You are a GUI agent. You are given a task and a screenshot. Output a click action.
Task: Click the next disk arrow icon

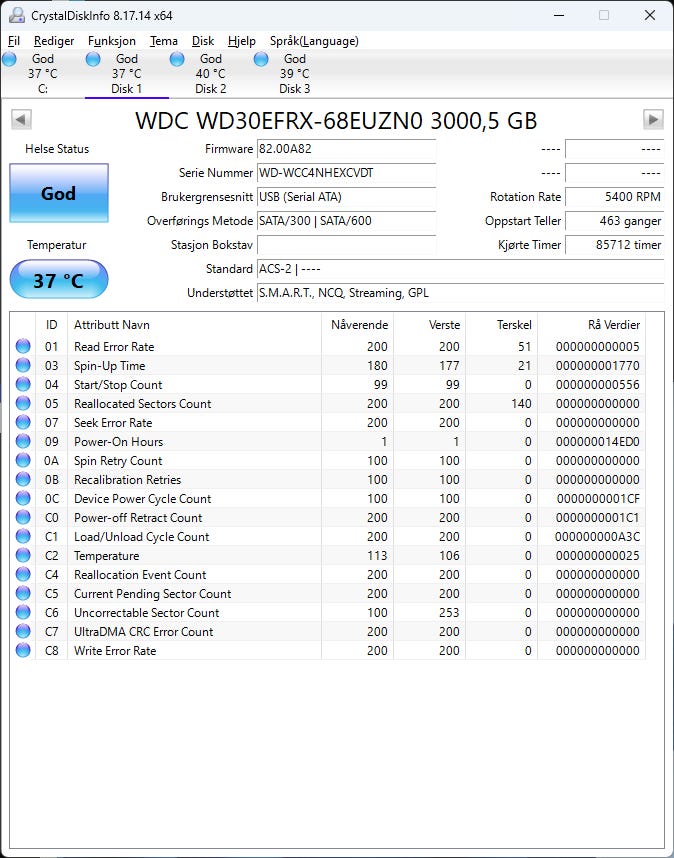coord(653,119)
